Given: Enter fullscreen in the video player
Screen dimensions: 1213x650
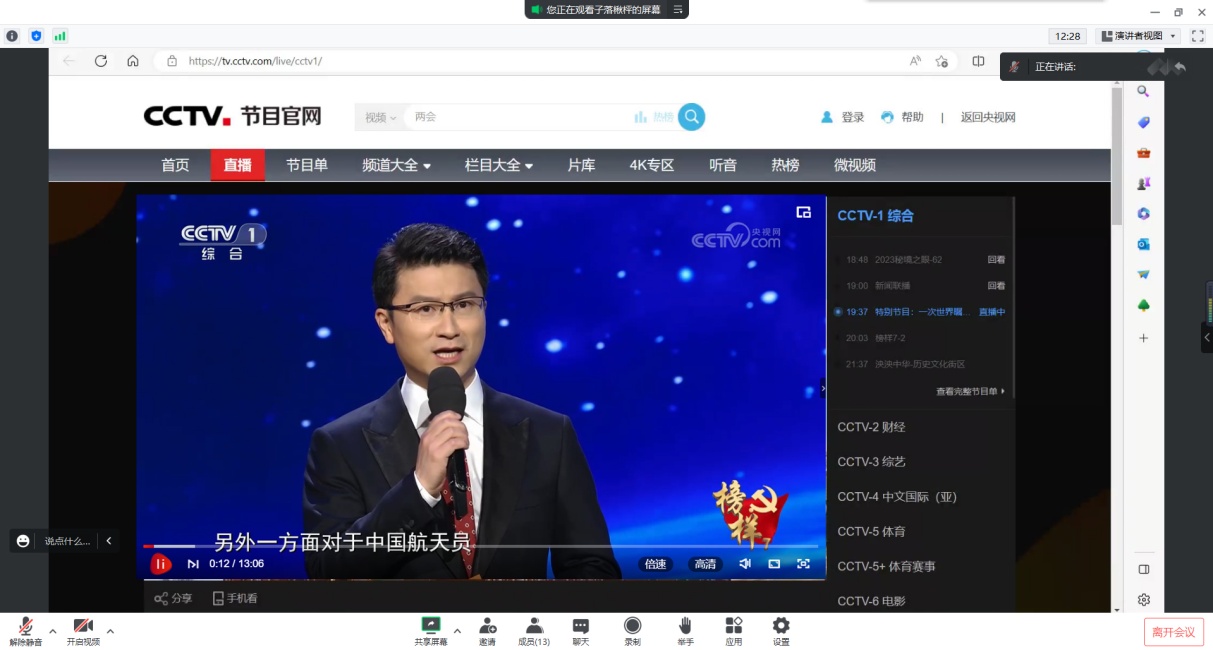Looking at the screenshot, I should pyautogui.click(x=803, y=564).
